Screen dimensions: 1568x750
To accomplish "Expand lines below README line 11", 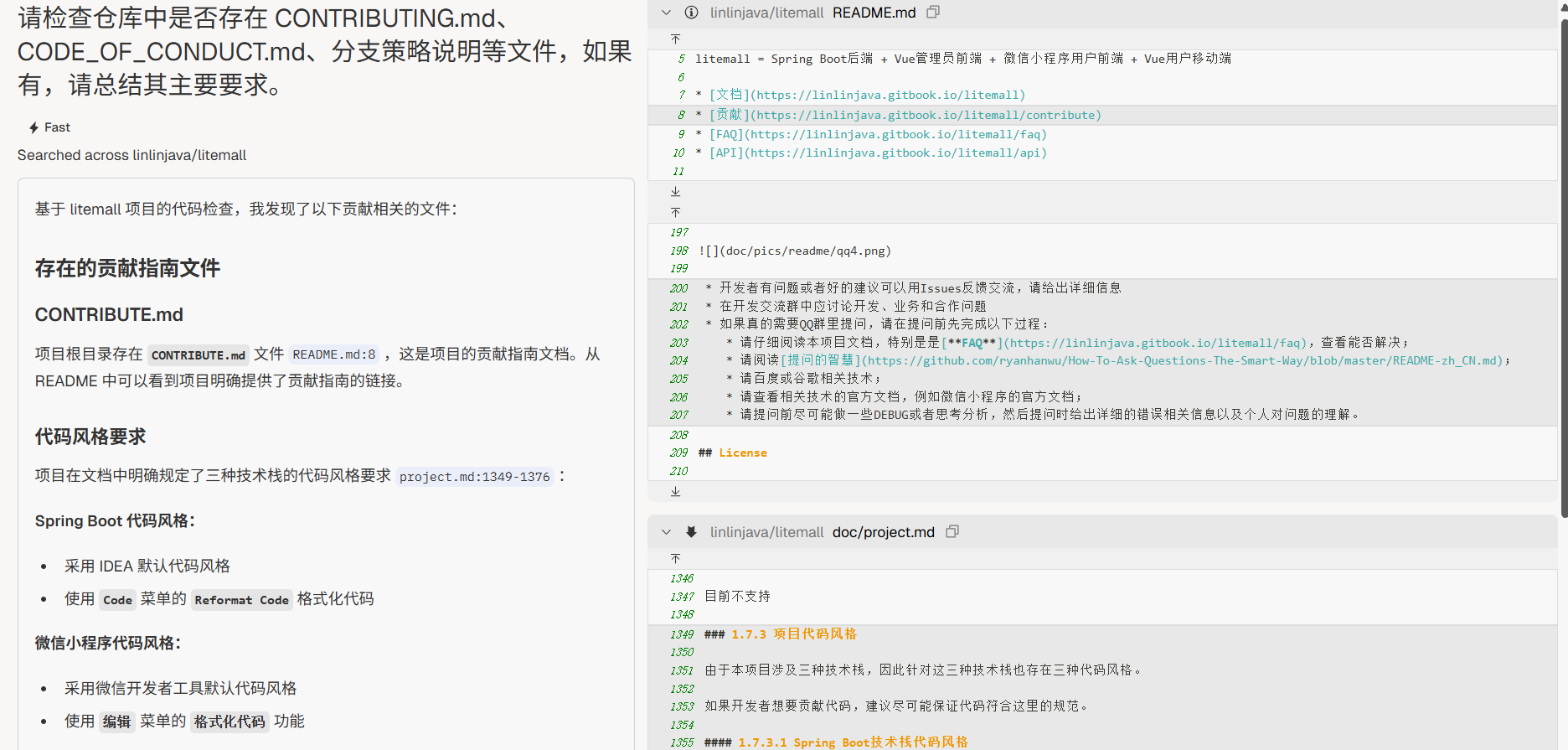I will click(676, 192).
